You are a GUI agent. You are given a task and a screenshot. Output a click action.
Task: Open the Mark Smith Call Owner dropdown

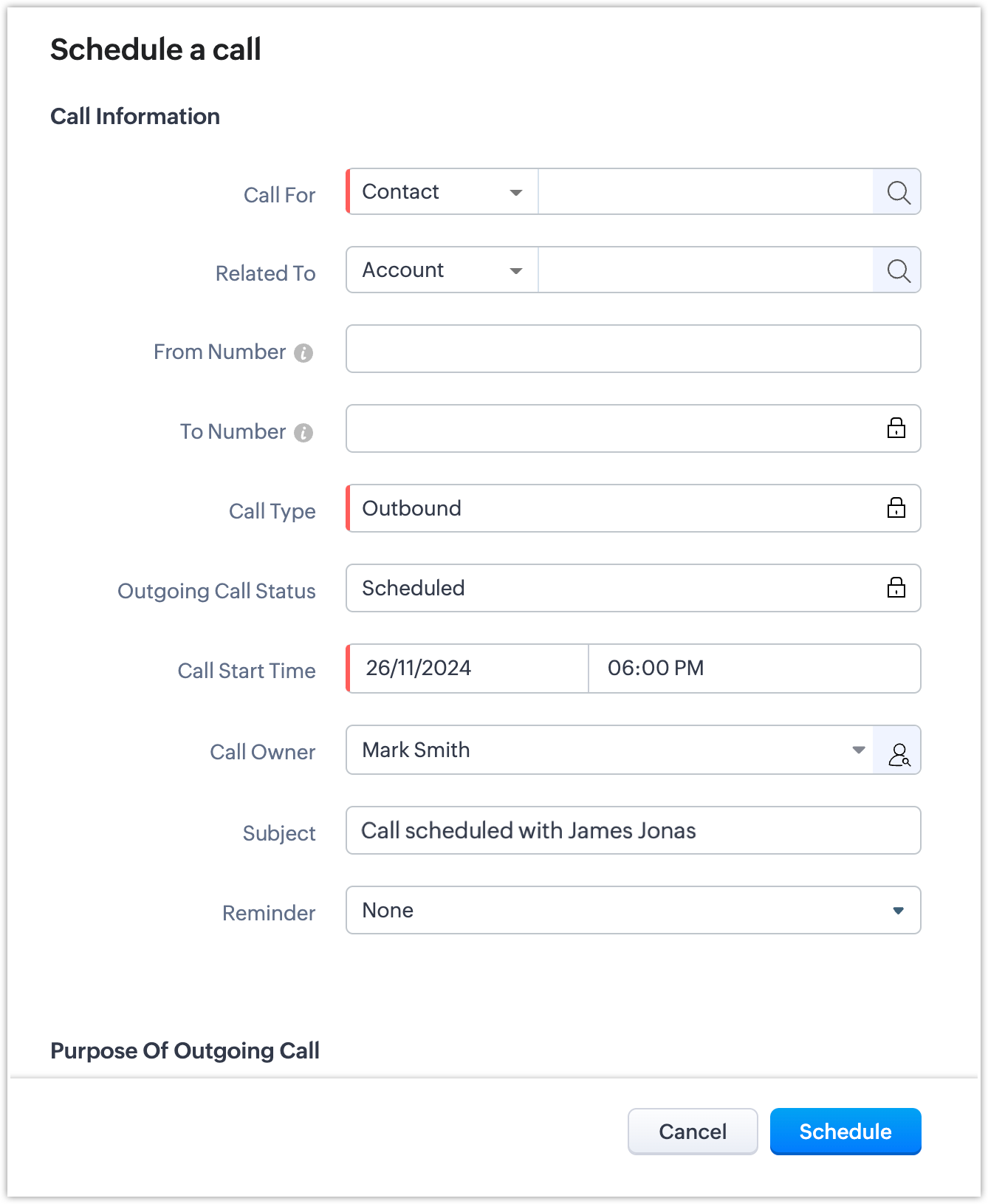610,750
